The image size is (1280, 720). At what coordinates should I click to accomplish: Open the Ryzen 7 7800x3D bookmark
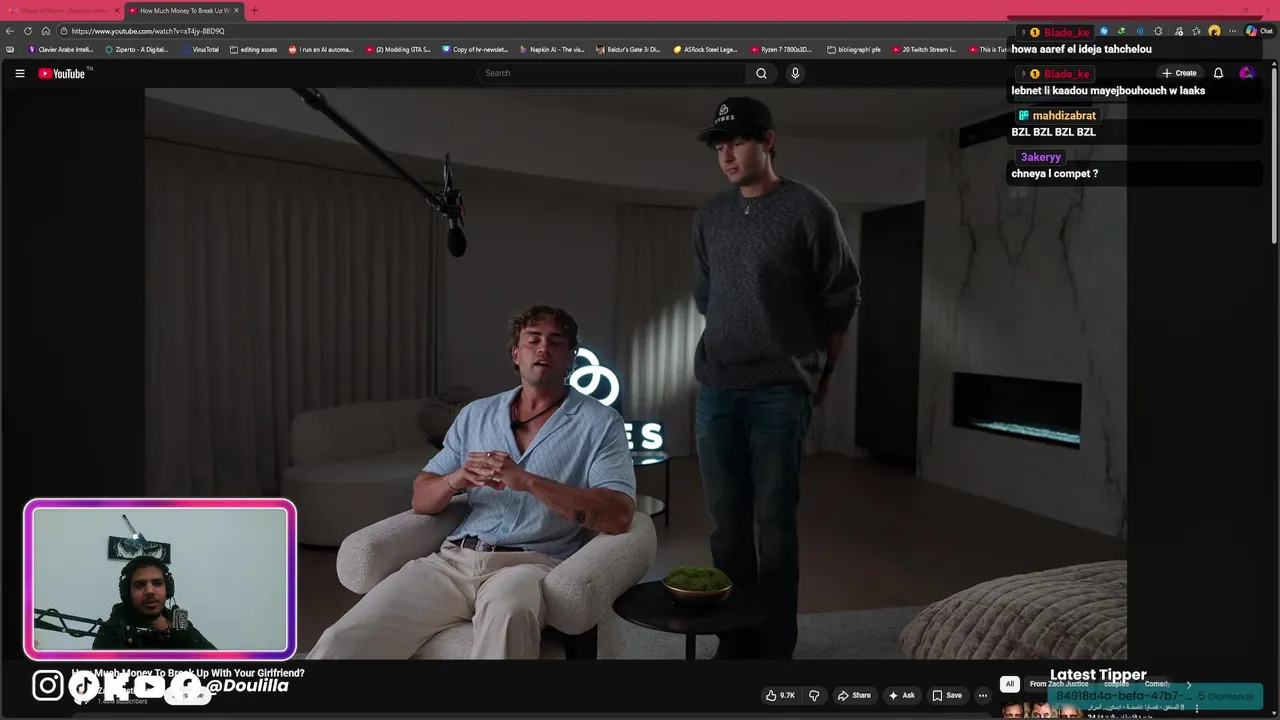pos(782,49)
